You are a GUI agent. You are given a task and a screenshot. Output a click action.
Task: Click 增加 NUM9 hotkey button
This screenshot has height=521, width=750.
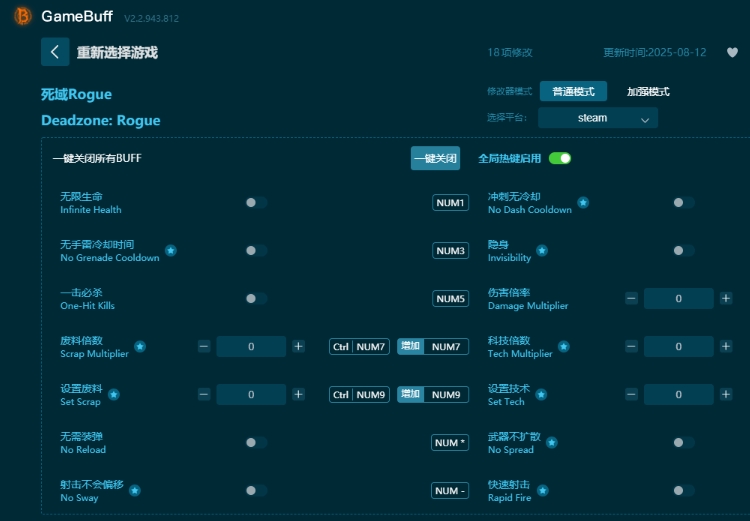coord(433,394)
